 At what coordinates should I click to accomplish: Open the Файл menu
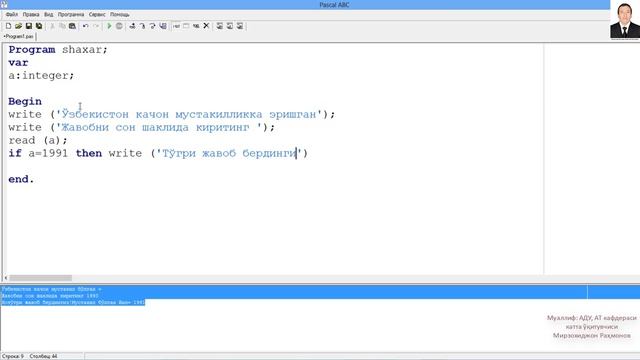[x=11, y=14]
